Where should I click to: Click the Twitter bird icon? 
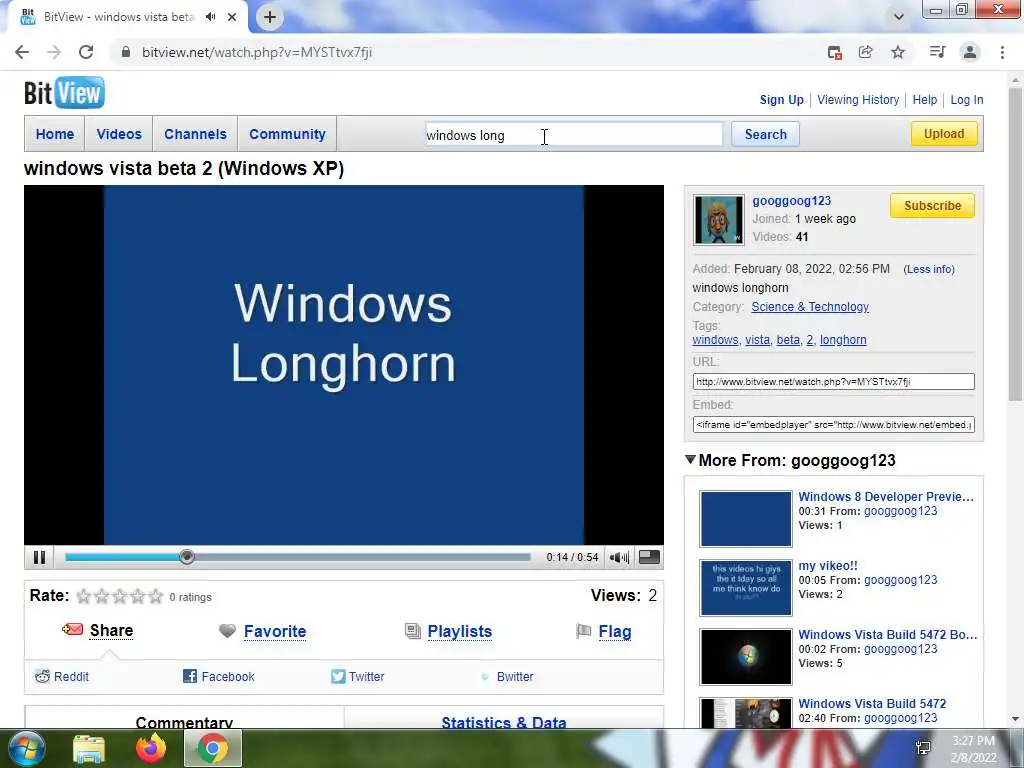338,677
